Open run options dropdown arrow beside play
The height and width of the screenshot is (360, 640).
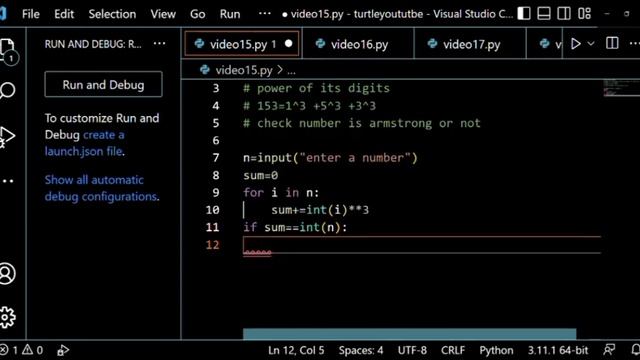[591, 44]
